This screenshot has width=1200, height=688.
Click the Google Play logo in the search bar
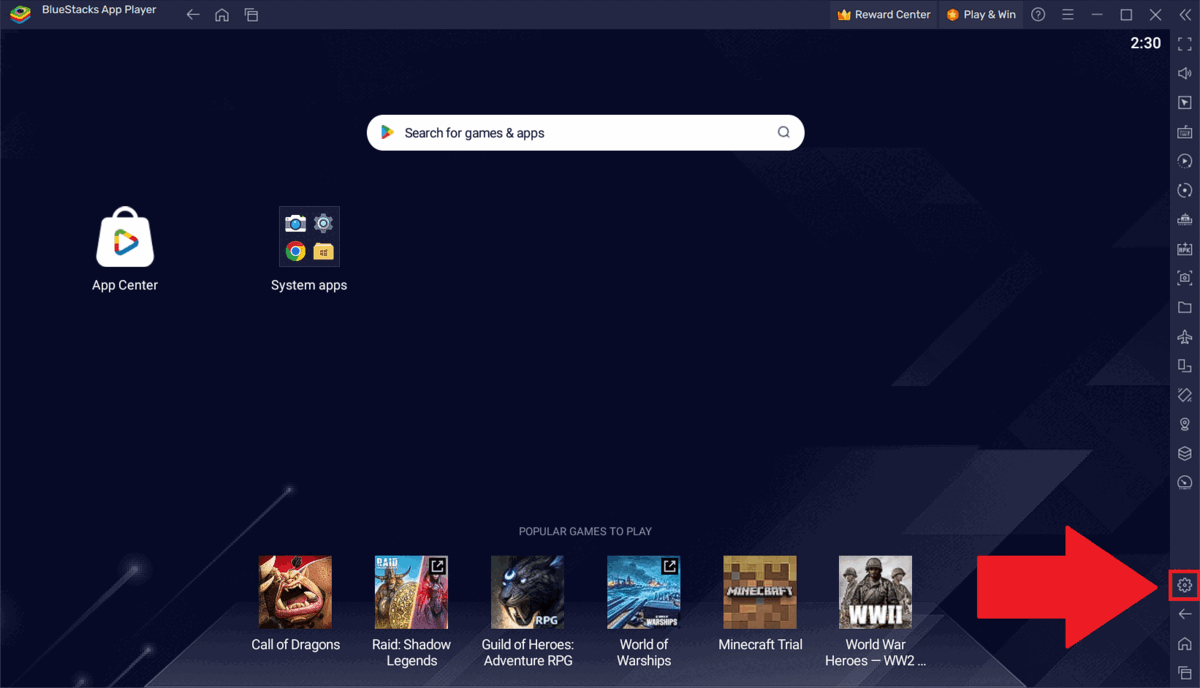click(x=388, y=132)
